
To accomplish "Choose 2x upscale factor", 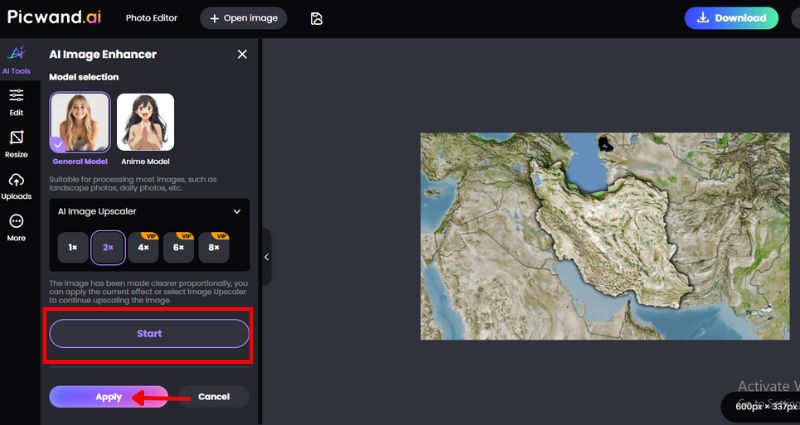I will coord(108,246).
